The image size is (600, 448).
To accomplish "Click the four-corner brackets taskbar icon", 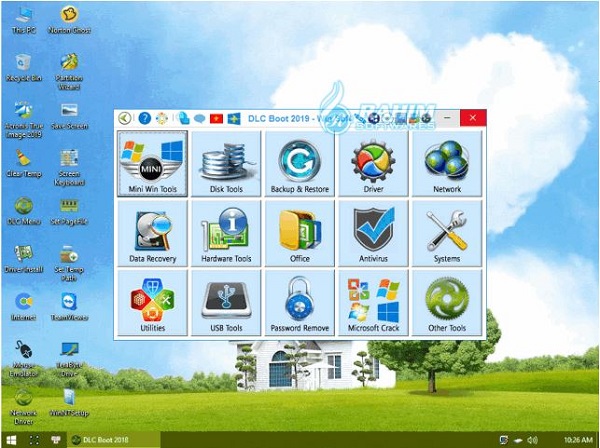I will (x=34, y=440).
